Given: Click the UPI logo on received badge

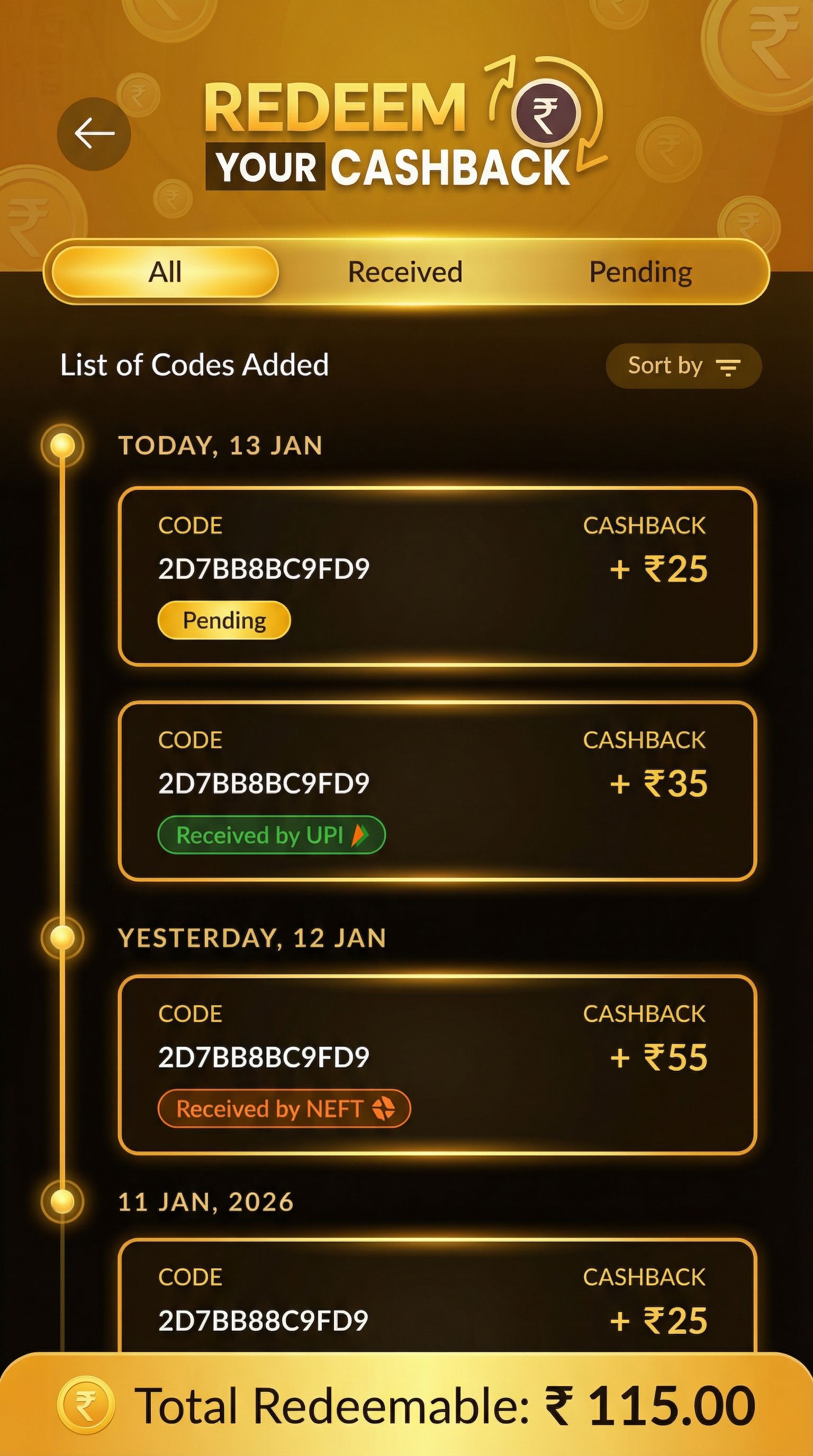Looking at the screenshot, I should pos(360,835).
